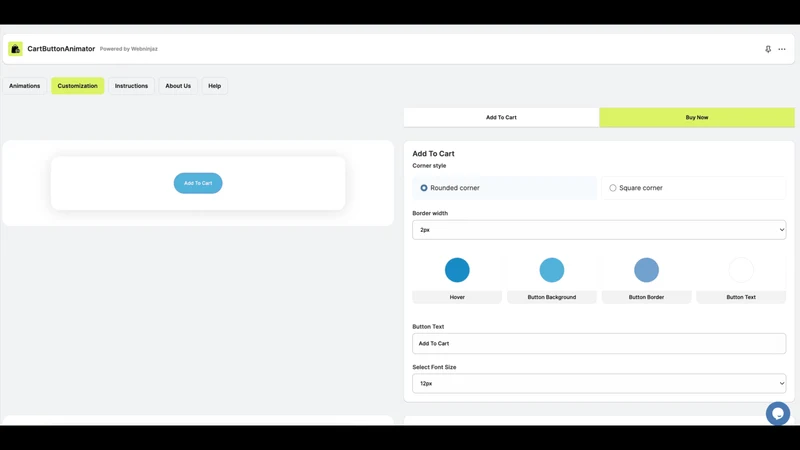Click the Add To Cart section heading
Image resolution: width=800 pixels, height=450 pixels.
click(x=433, y=154)
